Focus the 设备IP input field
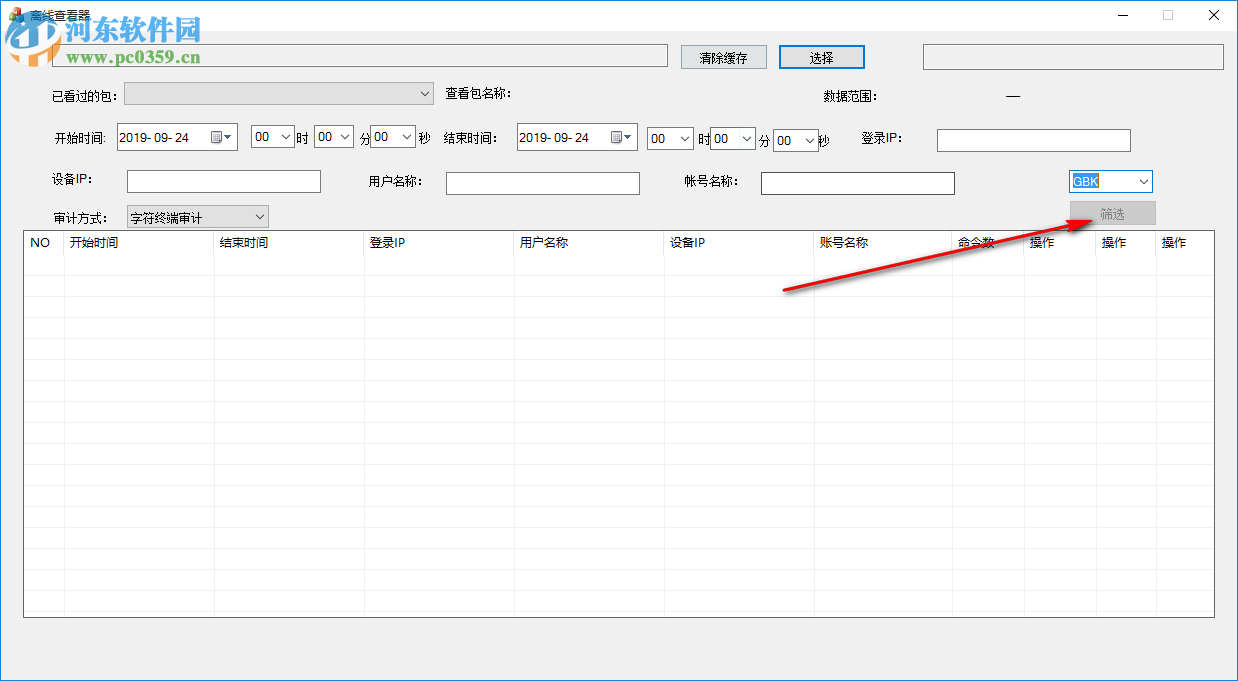The width and height of the screenshot is (1238, 681). (x=224, y=181)
